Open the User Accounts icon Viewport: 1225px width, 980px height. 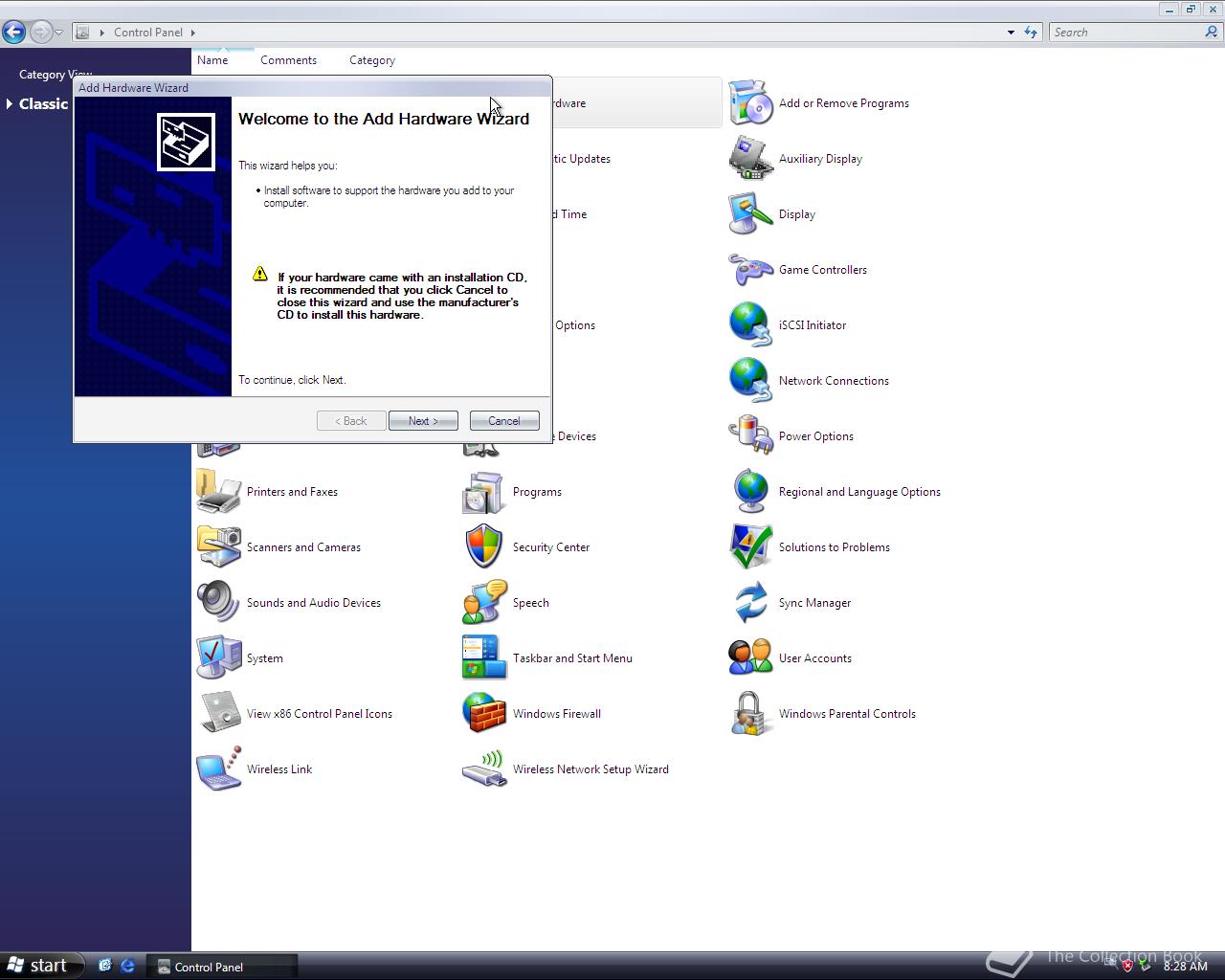pos(751,658)
